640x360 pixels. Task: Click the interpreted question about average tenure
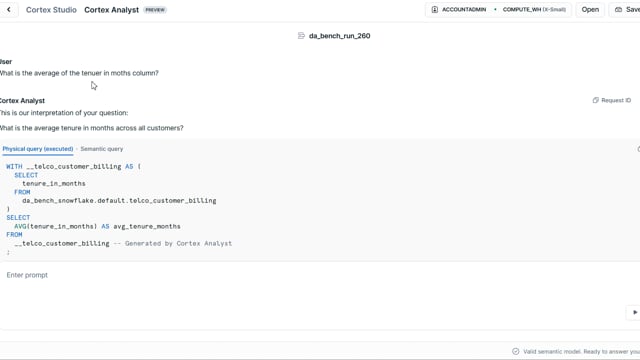pyautogui.click(x=91, y=128)
